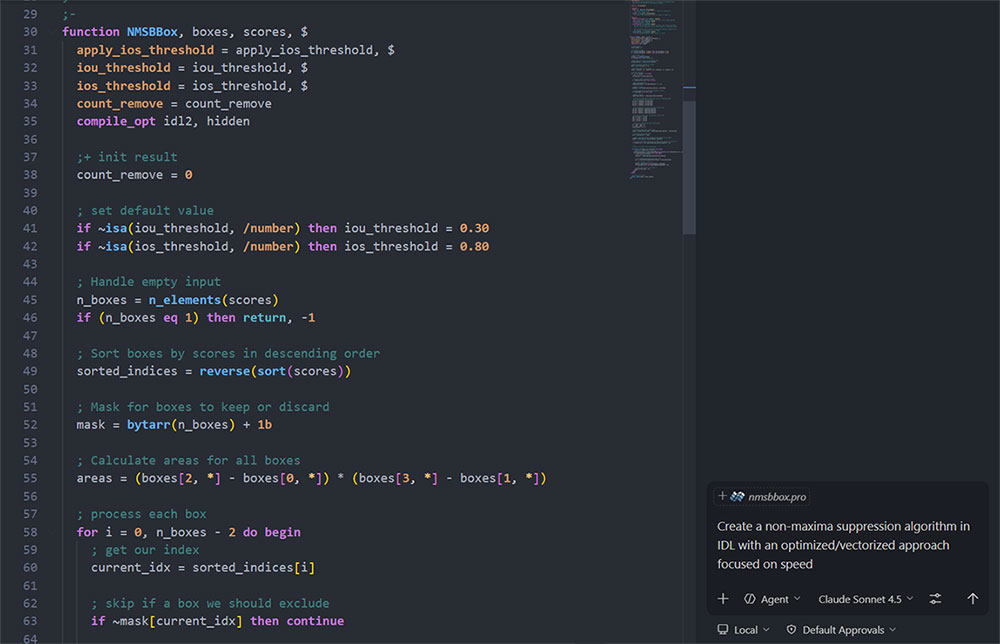Click the Agent mode icon
The image size is (1000, 644).
click(750, 599)
